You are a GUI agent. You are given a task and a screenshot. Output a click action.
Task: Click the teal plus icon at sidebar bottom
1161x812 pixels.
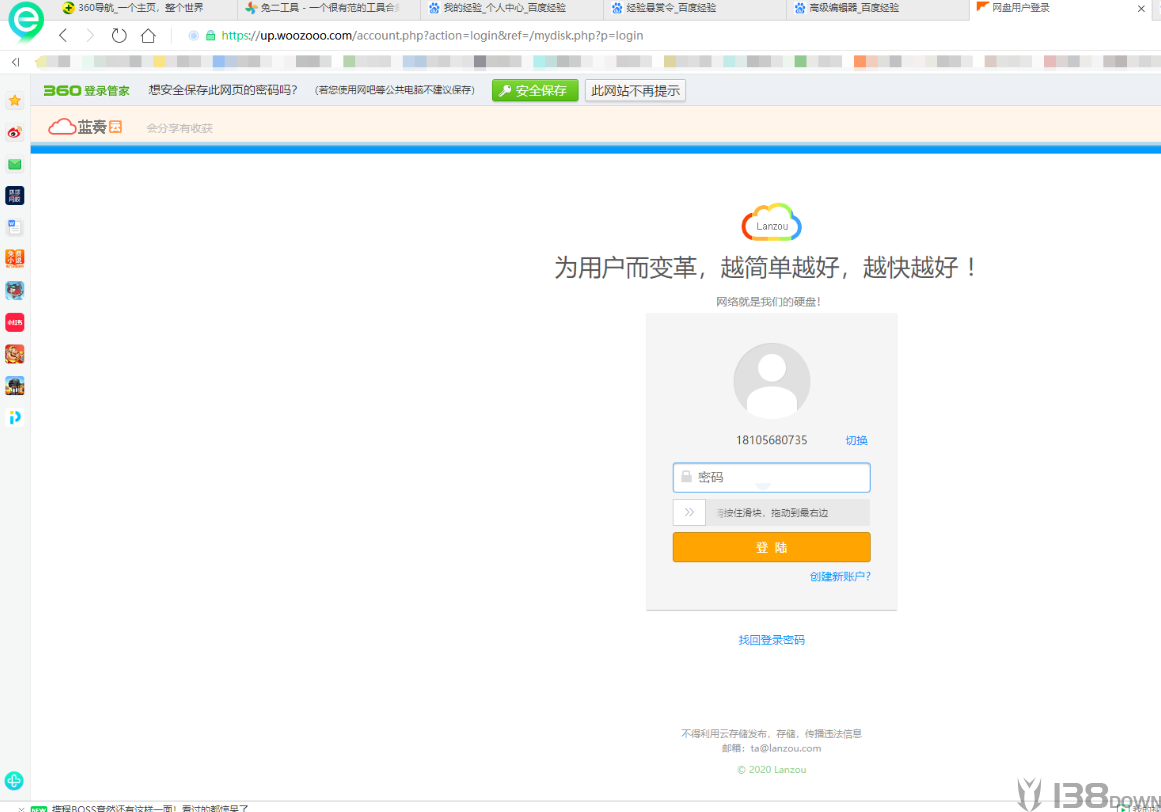point(14,780)
